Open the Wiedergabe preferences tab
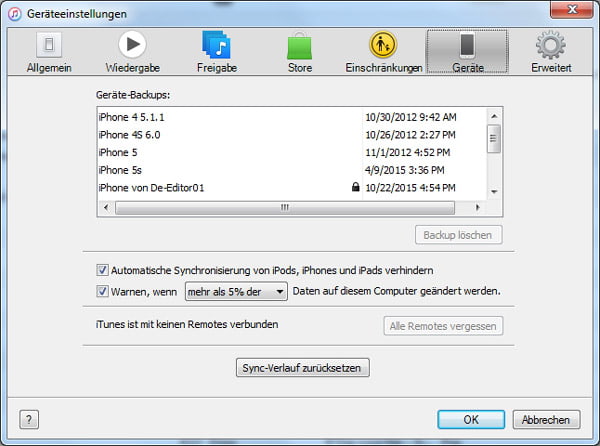Viewport: 600px width, 446px height. click(132, 52)
